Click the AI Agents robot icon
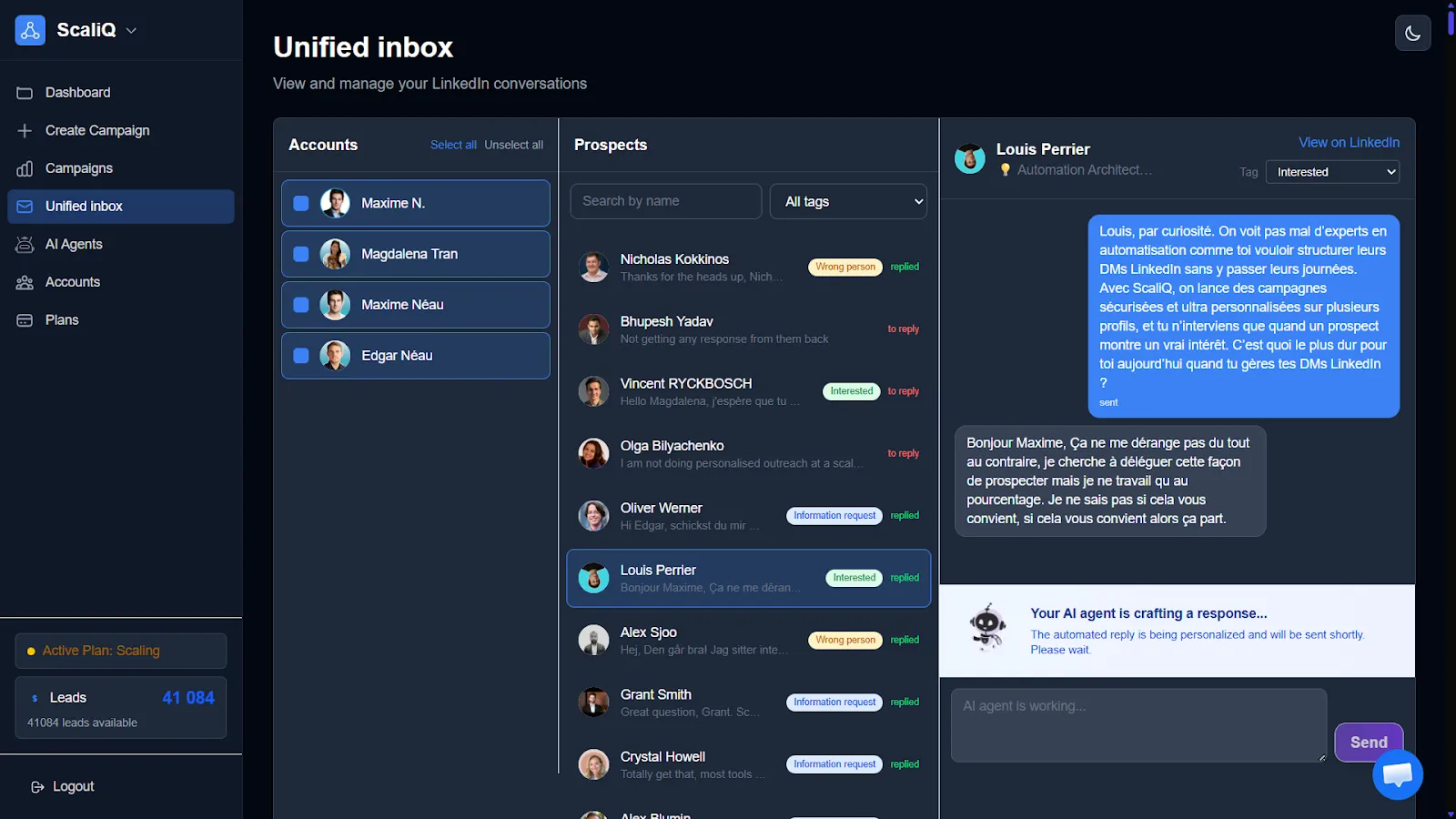1456x819 pixels. [25, 245]
